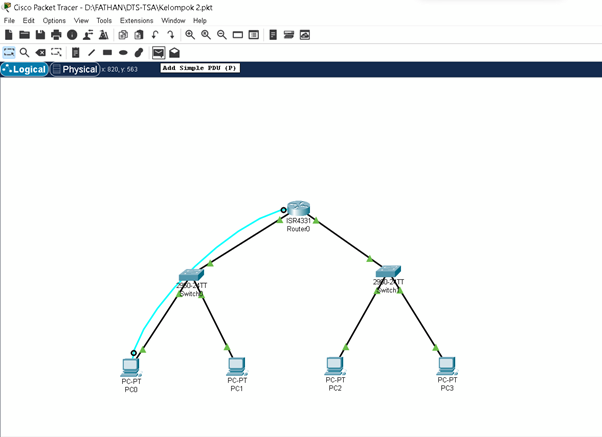Click the PC2 computer

(335, 366)
